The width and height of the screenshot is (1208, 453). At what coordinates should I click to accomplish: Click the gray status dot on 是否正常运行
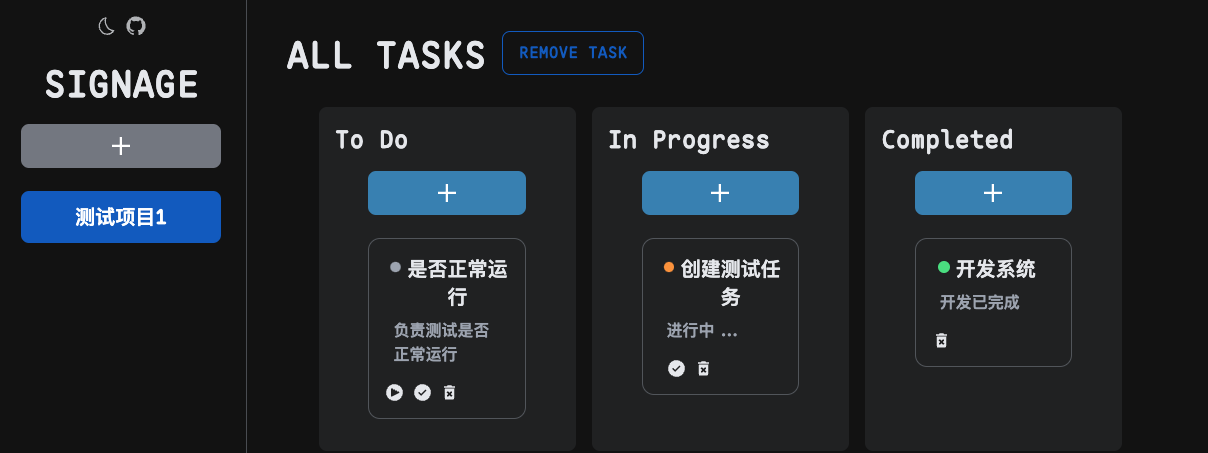pos(395,267)
